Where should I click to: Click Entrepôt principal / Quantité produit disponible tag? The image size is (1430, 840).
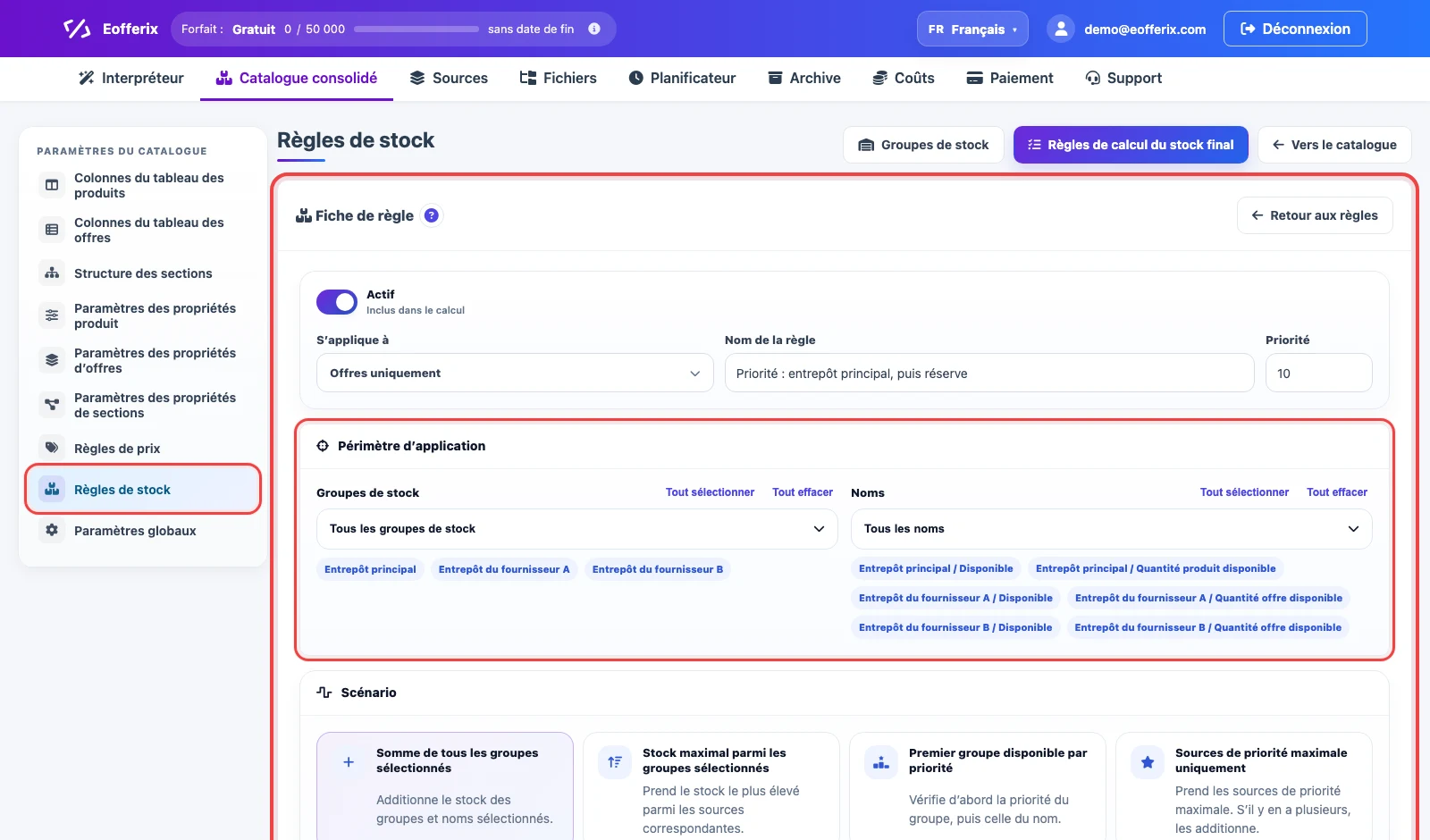pos(1156,568)
